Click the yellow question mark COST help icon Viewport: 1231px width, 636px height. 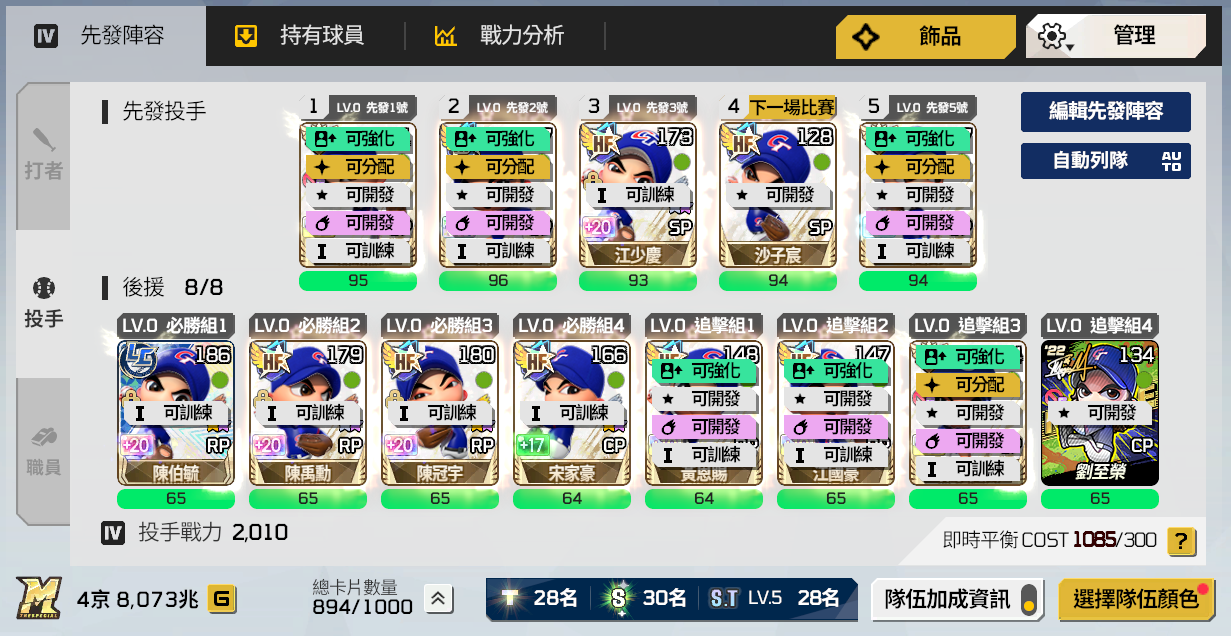pyautogui.click(x=1181, y=541)
